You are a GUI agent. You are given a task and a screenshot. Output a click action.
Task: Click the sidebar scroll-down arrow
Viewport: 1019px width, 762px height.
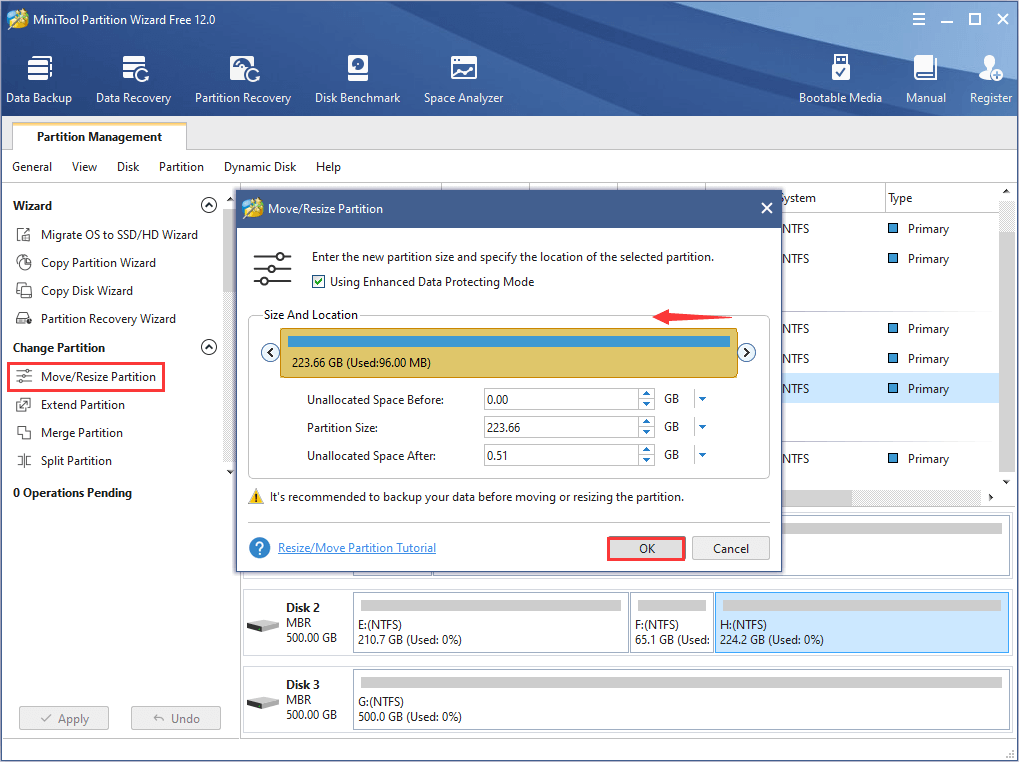[x=229, y=472]
